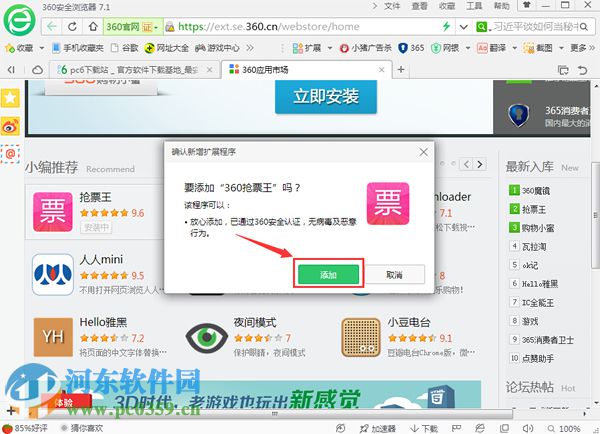Open the sidebar mail @ icon

point(10,154)
